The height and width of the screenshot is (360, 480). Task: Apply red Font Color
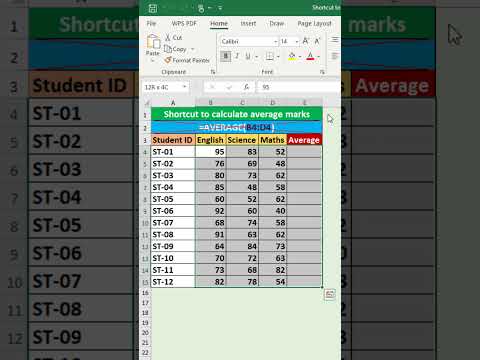coord(310,56)
